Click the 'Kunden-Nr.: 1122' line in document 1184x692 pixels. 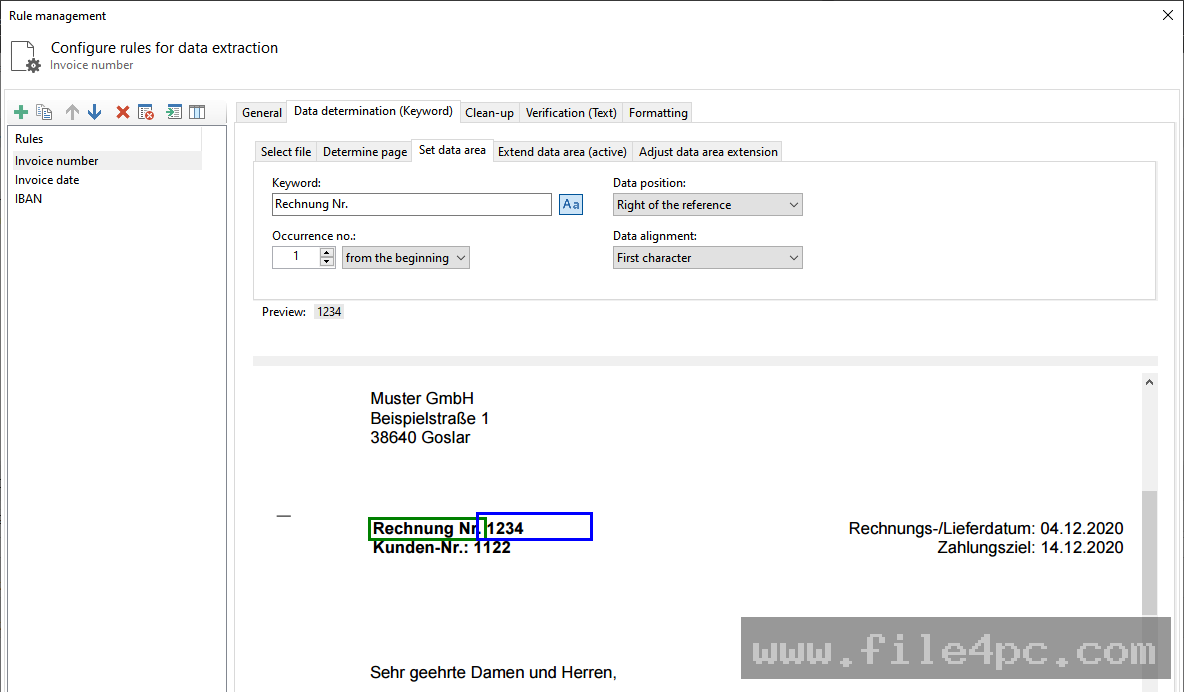tap(442, 548)
